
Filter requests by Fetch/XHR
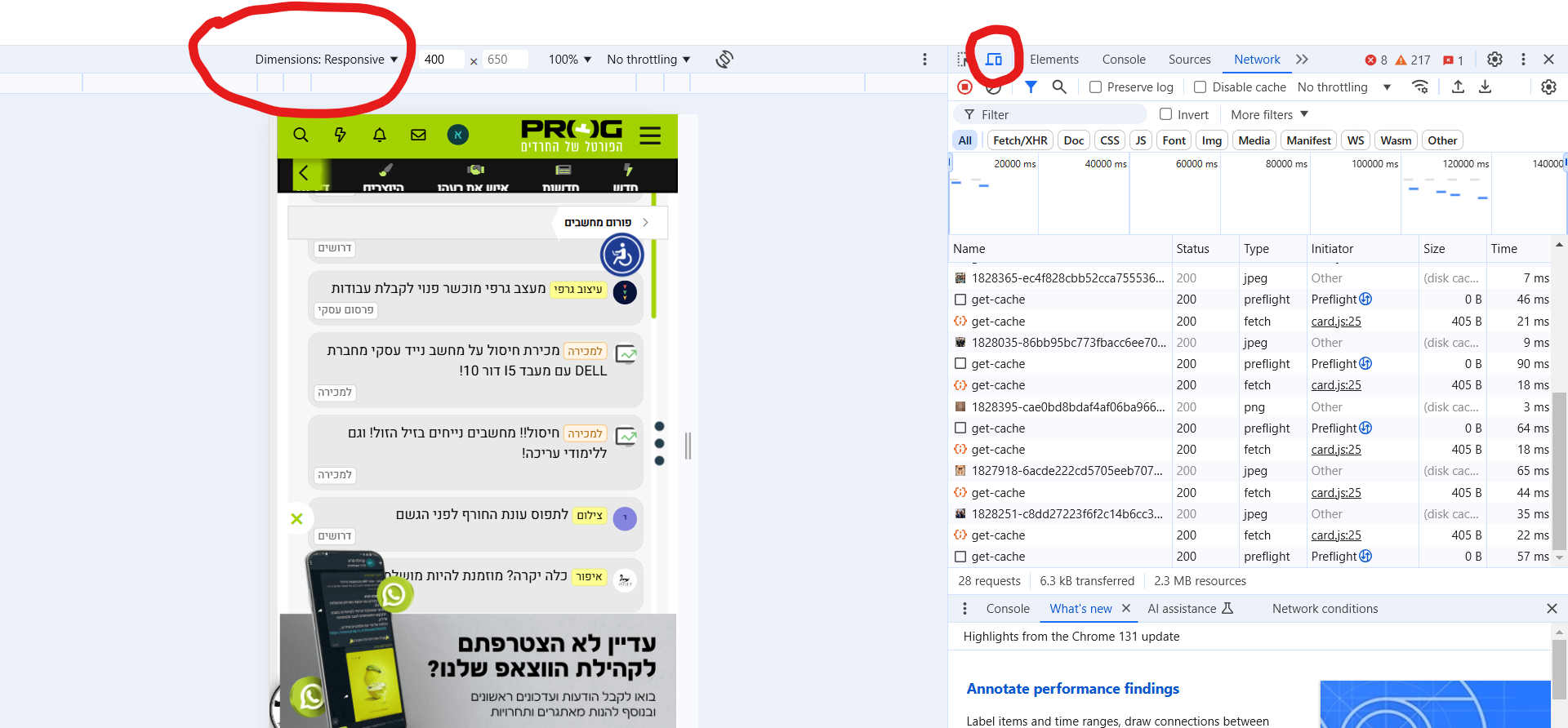[1020, 140]
